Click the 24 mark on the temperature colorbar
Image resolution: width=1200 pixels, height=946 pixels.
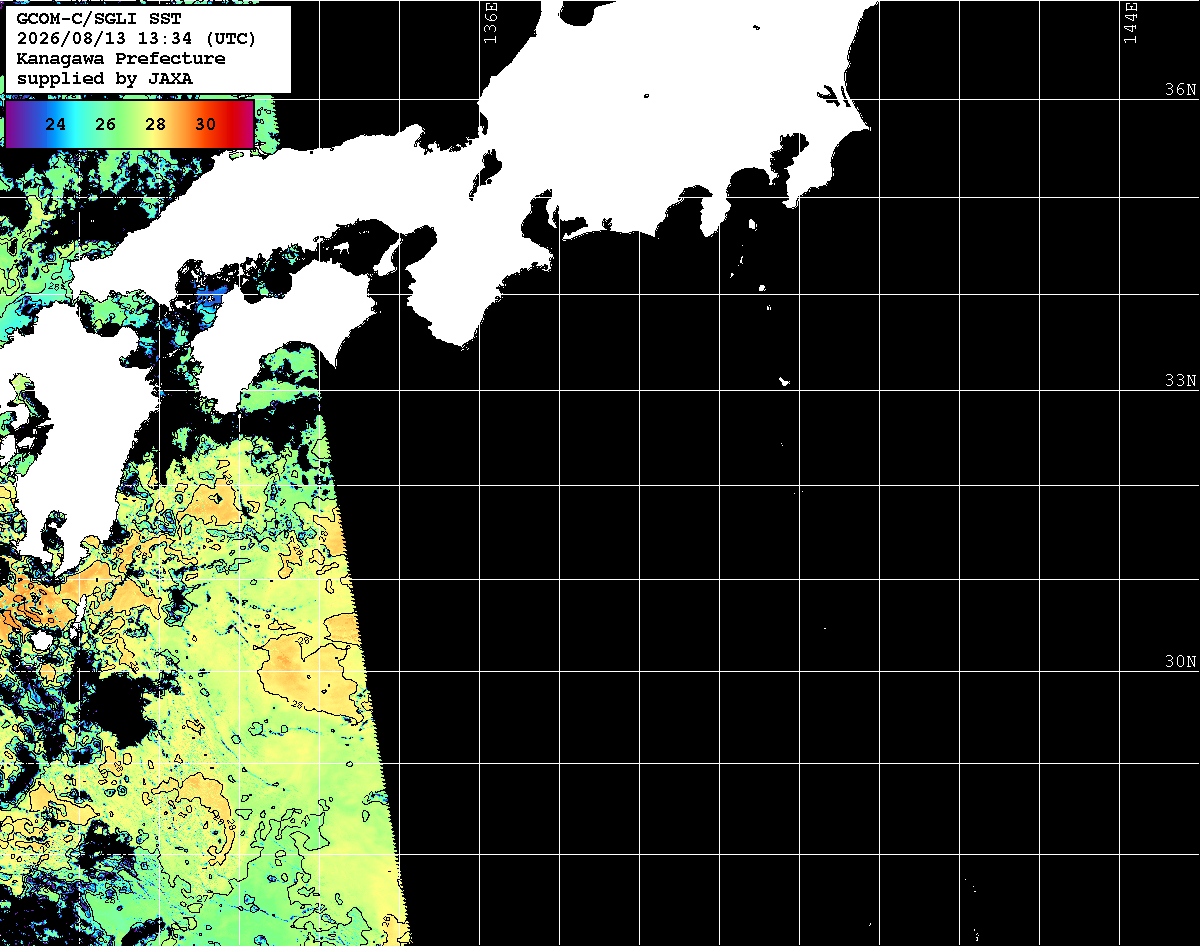tap(56, 125)
